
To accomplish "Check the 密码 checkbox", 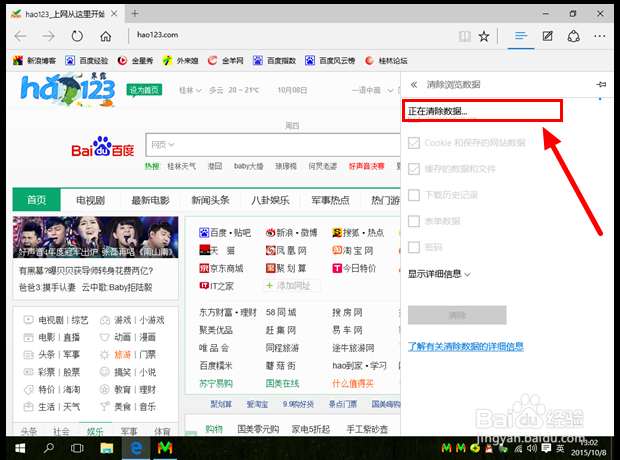I will coord(414,247).
